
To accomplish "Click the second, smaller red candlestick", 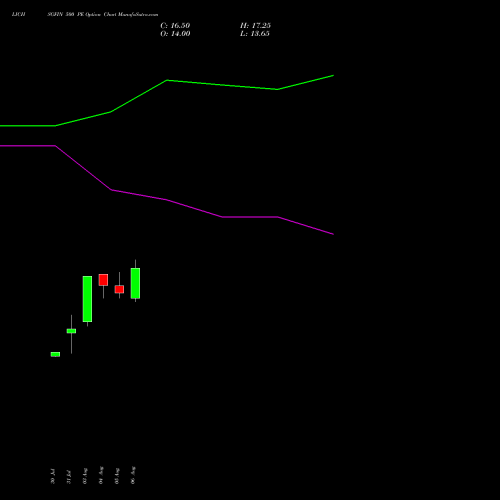I will (119, 289).
